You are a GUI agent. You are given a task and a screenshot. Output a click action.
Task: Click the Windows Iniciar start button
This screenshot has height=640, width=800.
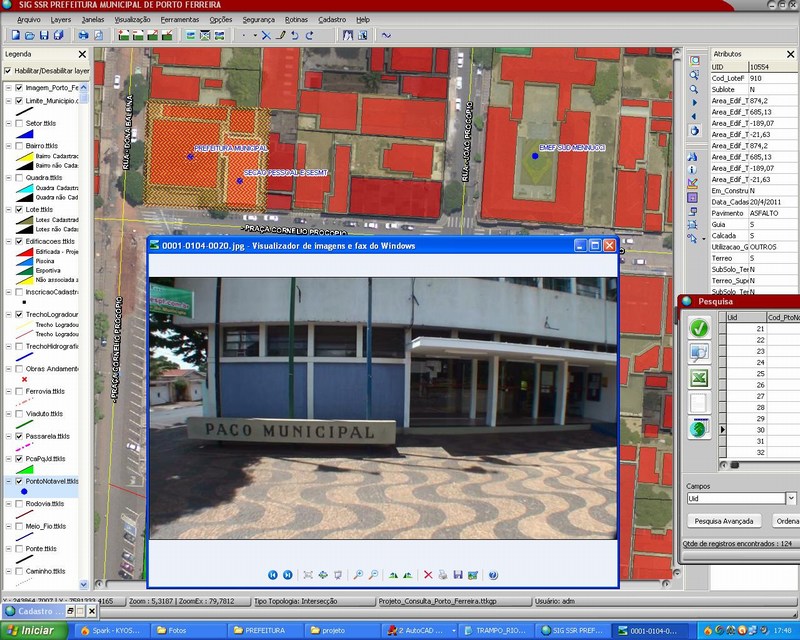point(32,630)
